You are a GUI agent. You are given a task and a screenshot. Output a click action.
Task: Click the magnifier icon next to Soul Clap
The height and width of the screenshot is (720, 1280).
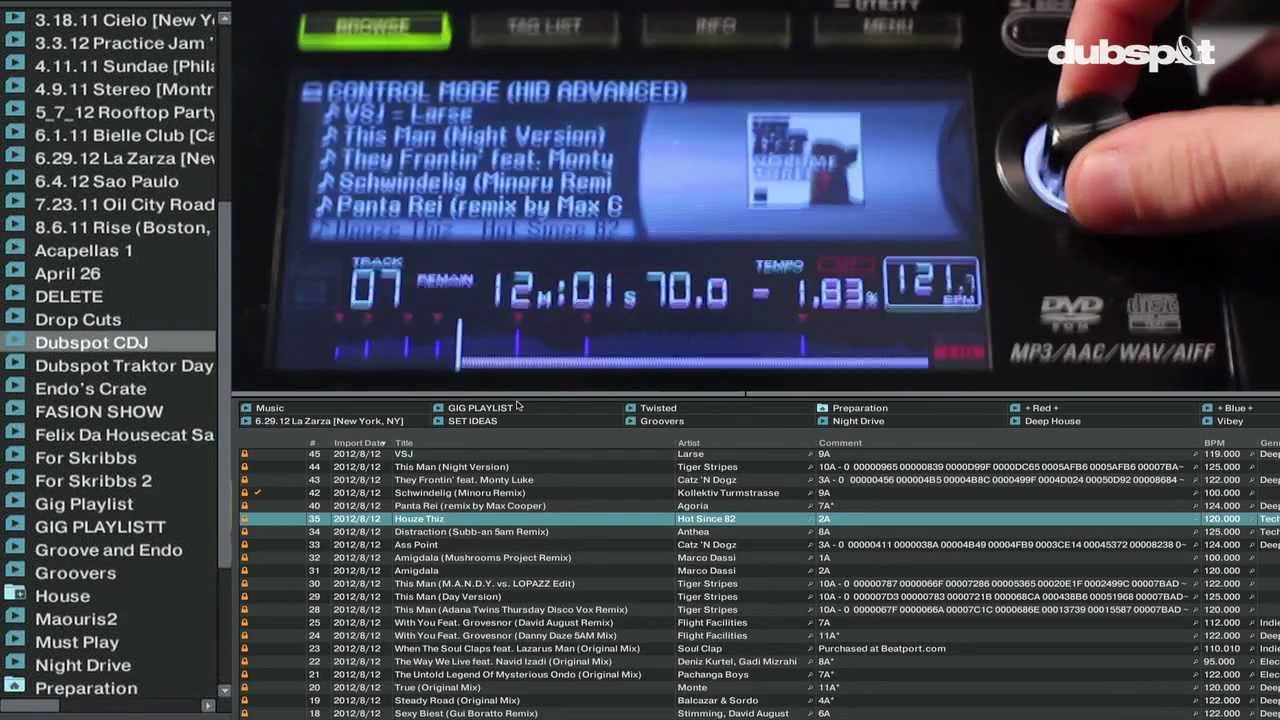pos(811,649)
